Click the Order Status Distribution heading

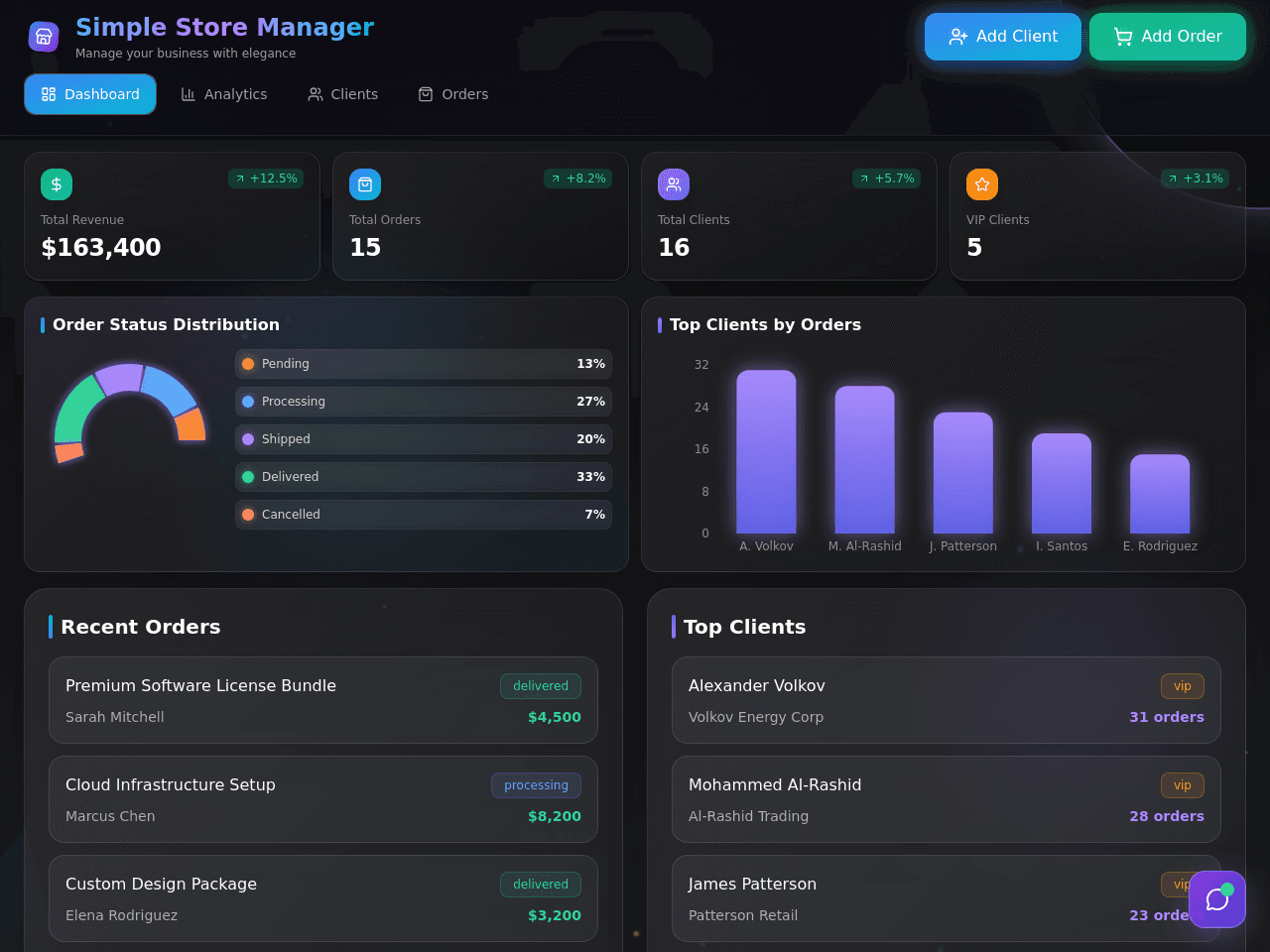point(166,324)
